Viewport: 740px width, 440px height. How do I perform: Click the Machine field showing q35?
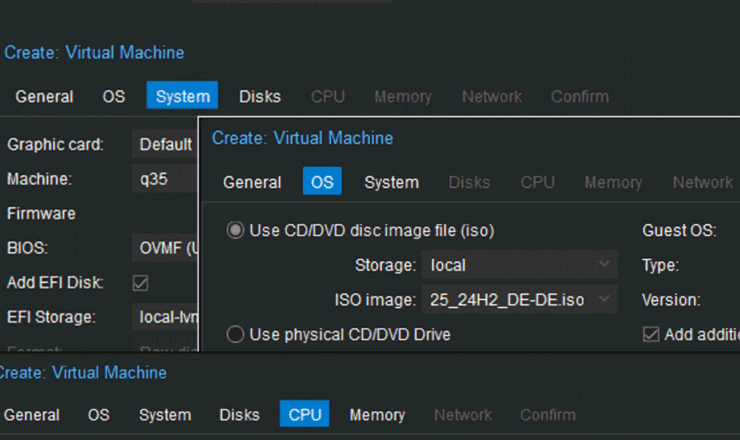(x=166, y=179)
